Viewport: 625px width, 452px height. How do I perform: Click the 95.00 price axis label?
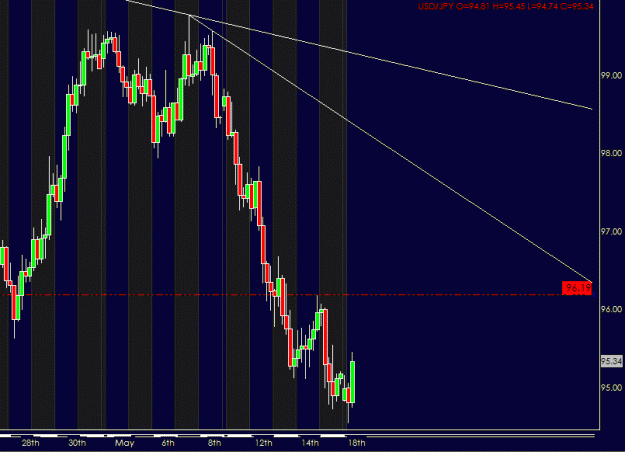[611, 387]
